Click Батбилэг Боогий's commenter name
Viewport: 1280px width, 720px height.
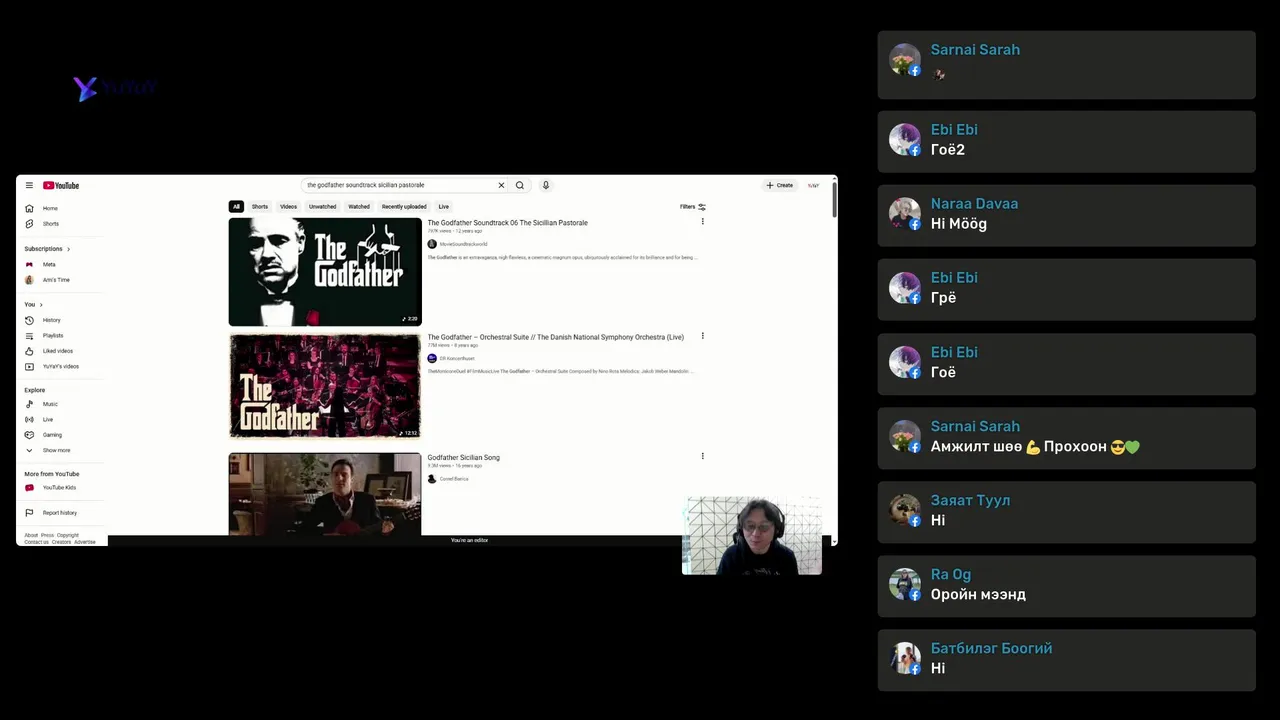coord(991,648)
